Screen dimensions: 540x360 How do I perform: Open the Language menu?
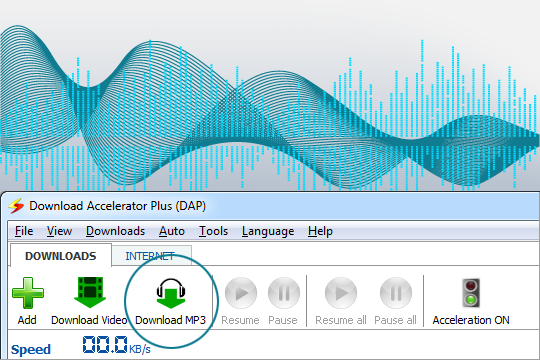point(268,231)
